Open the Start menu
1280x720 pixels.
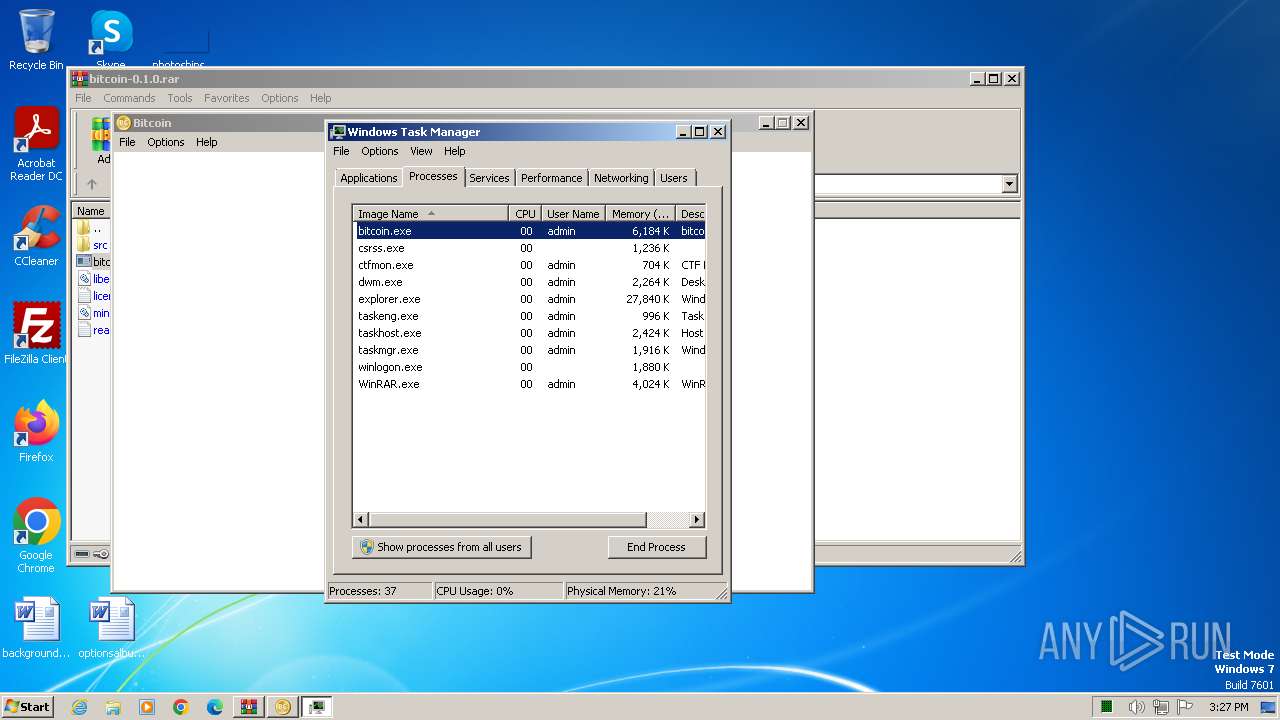coord(27,707)
